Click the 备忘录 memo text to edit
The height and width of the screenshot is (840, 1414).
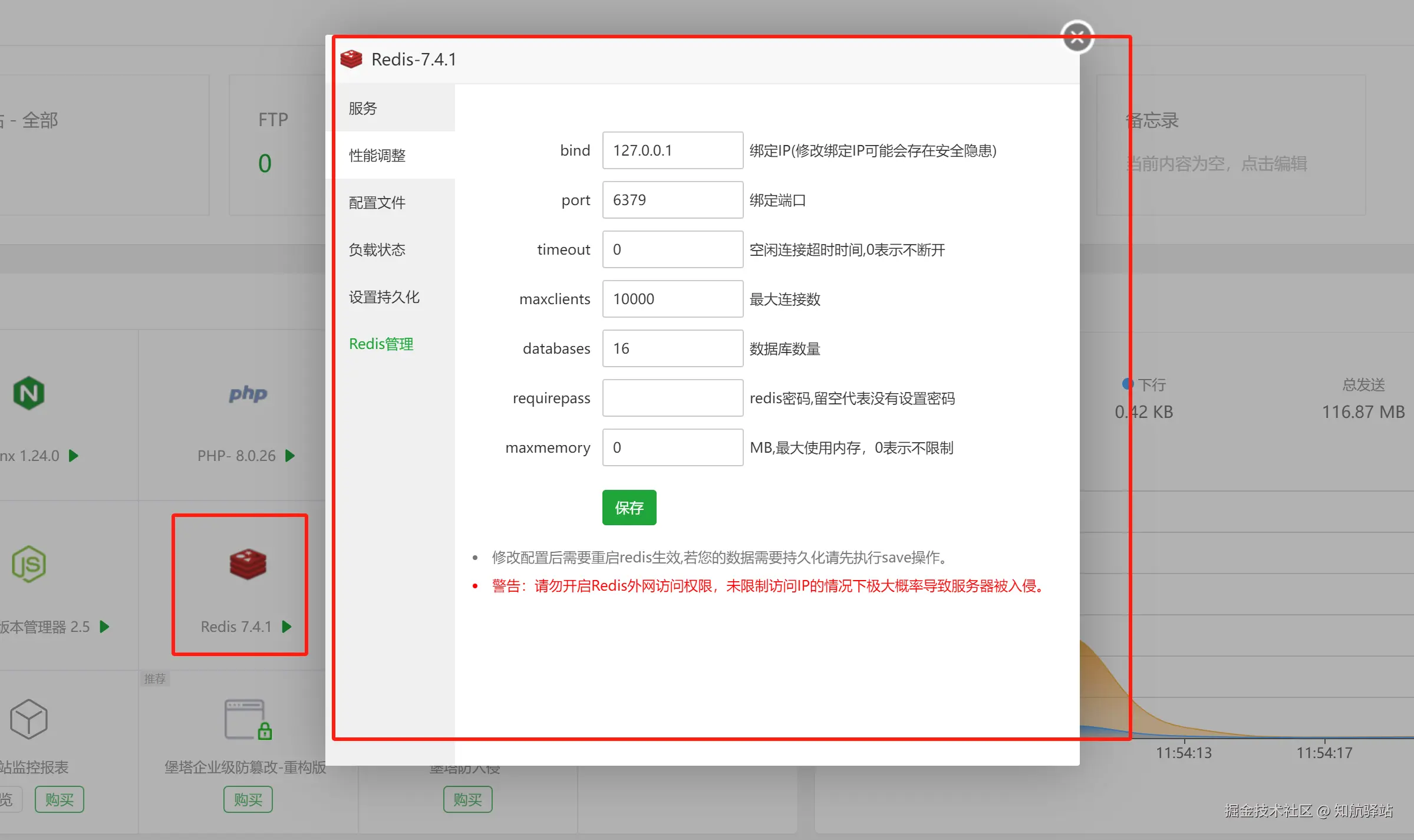(1217, 163)
